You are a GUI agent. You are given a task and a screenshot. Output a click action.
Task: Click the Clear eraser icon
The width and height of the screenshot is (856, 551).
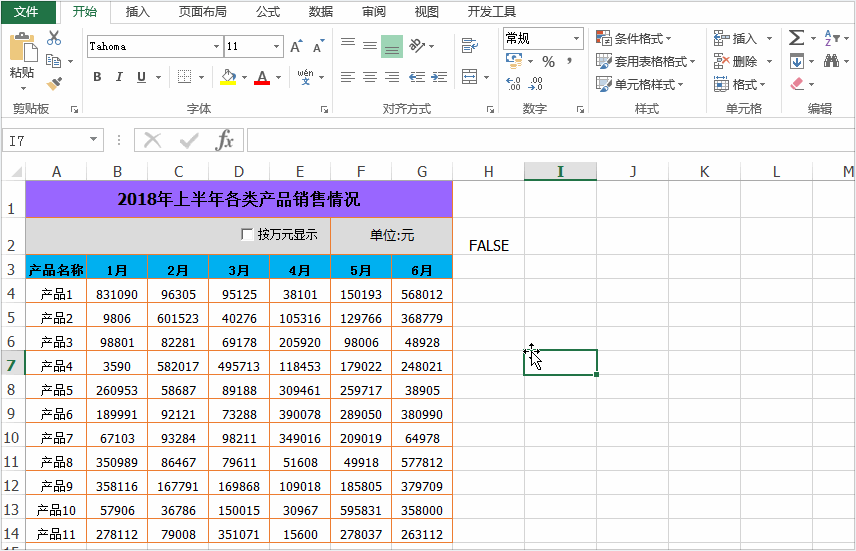(797, 84)
